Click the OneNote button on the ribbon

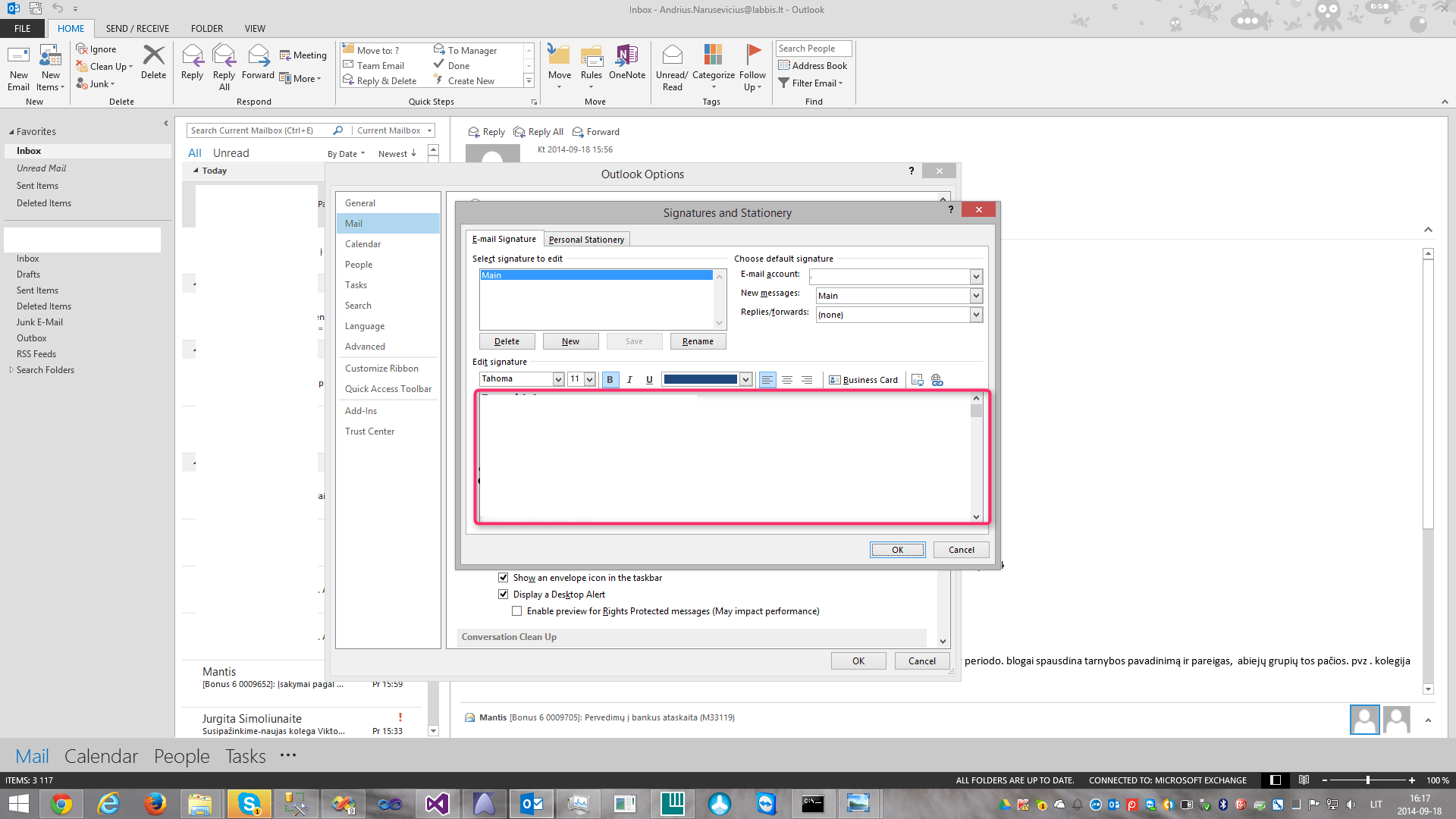tap(626, 67)
